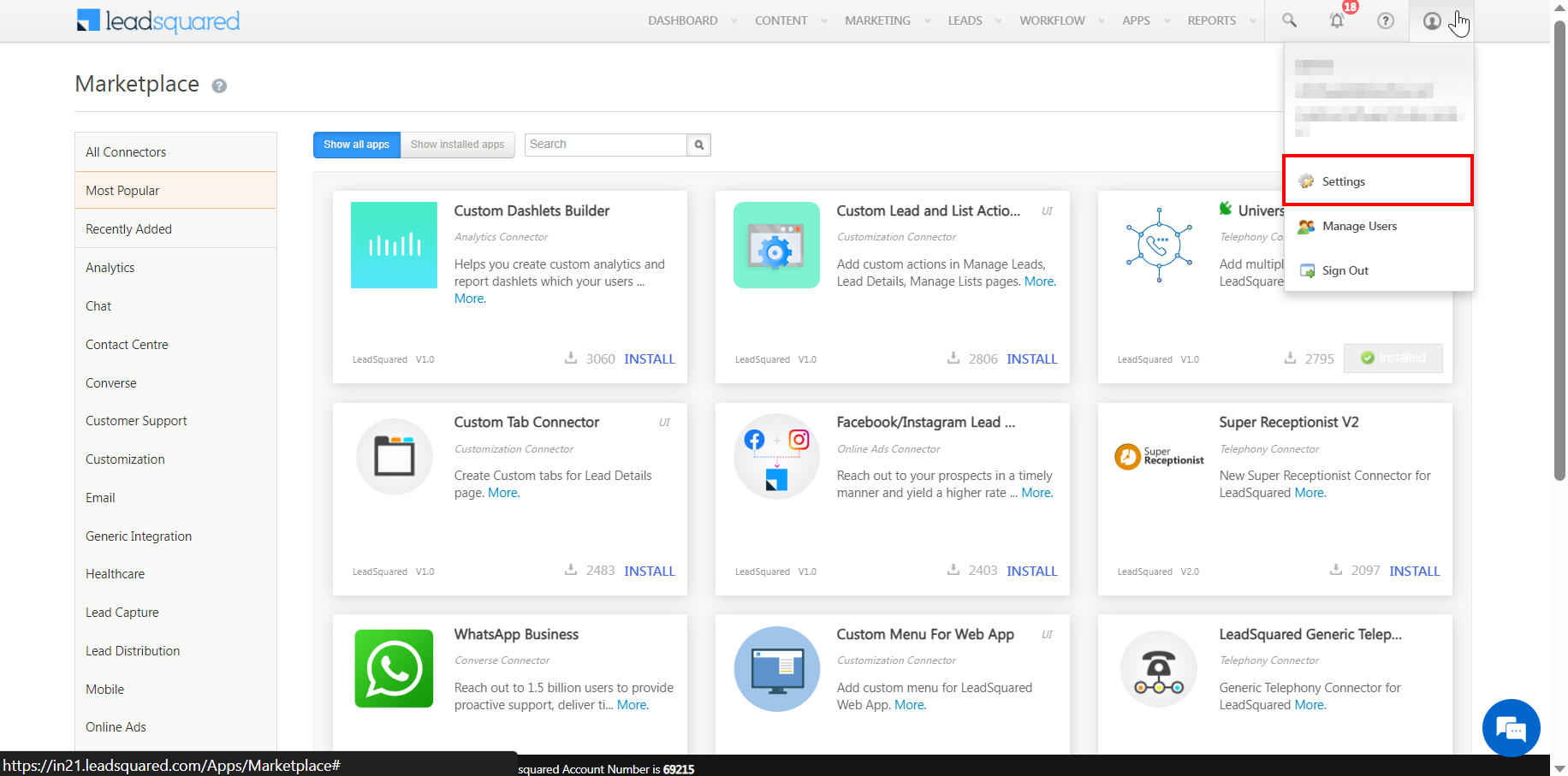
Task: Select Settings from the user menu
Action: pos(1378,181)
